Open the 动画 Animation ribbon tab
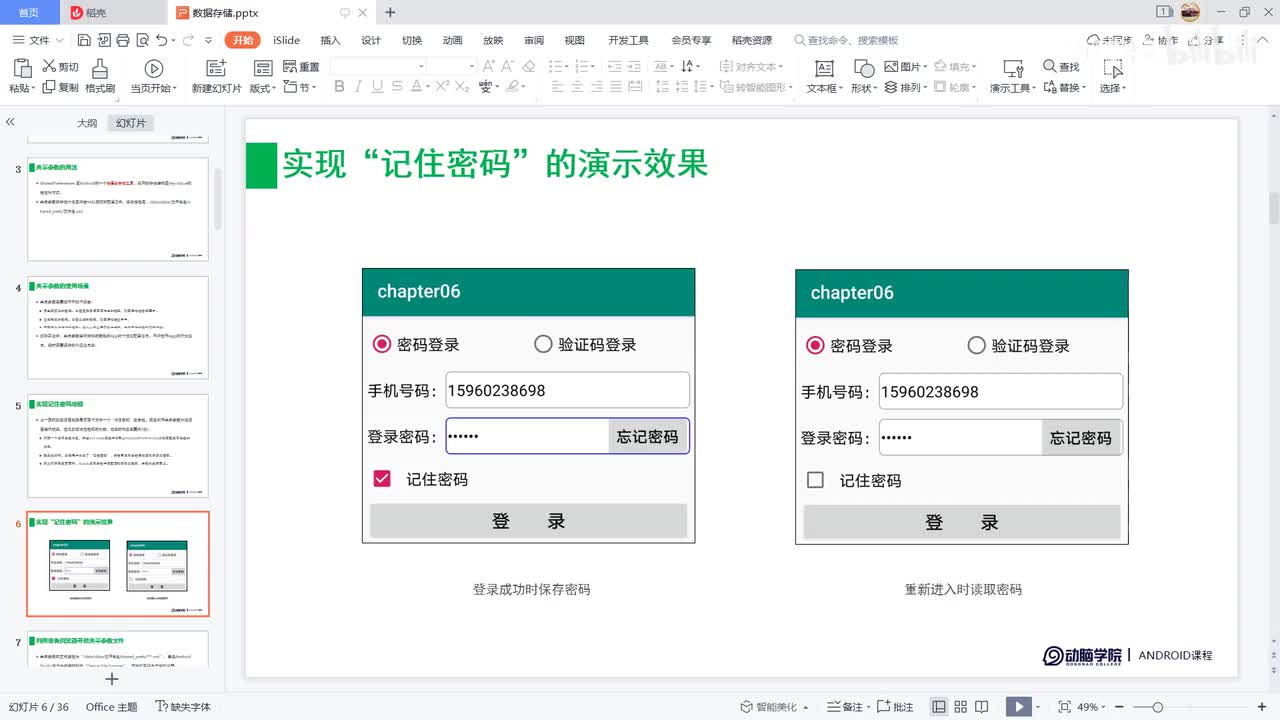The height and width of the screenshot is (720, 1280). click(x=452, y=40)
